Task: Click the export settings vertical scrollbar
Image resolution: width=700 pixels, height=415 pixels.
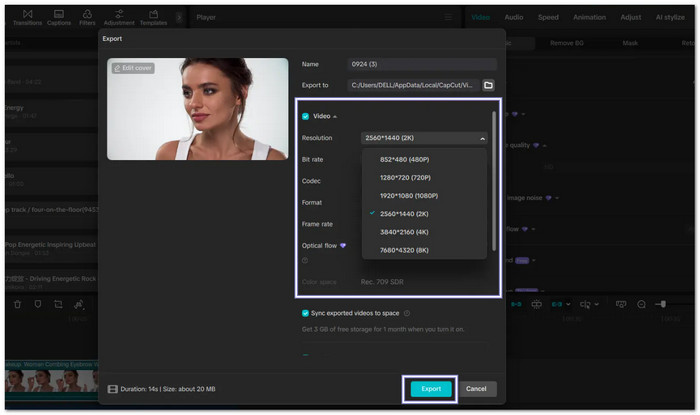Action: pos(494,181)
